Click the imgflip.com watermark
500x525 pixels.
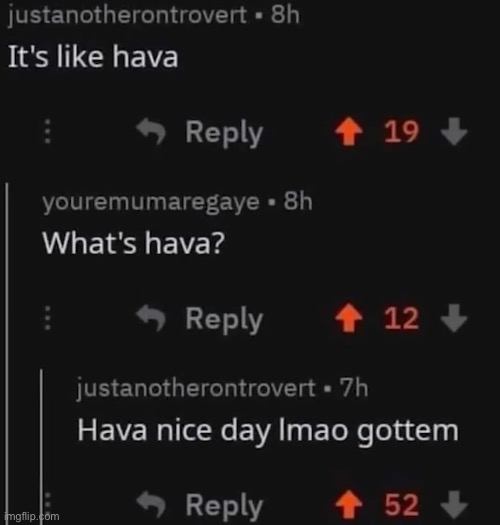click(32, 516)
